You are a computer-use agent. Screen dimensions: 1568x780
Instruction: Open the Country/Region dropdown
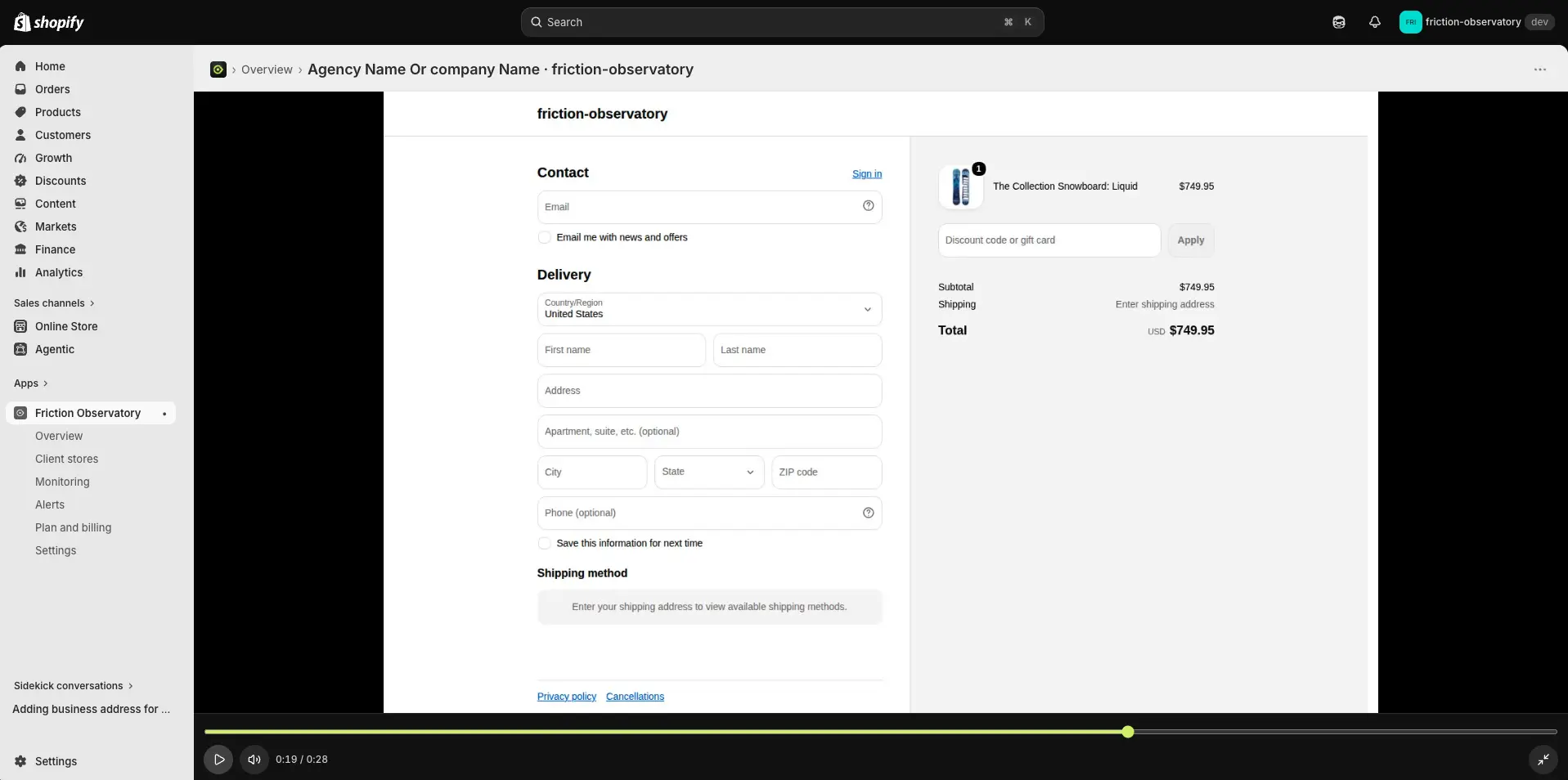pos(709,309)
